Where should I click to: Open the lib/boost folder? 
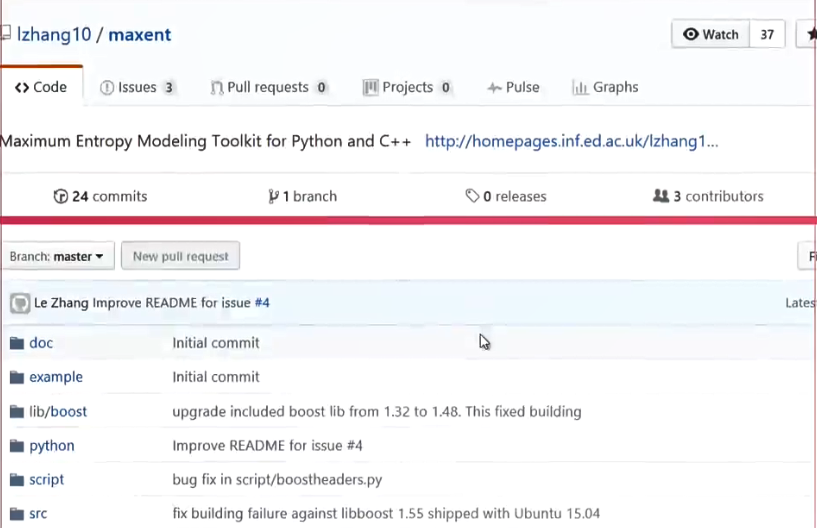[58, 412]
